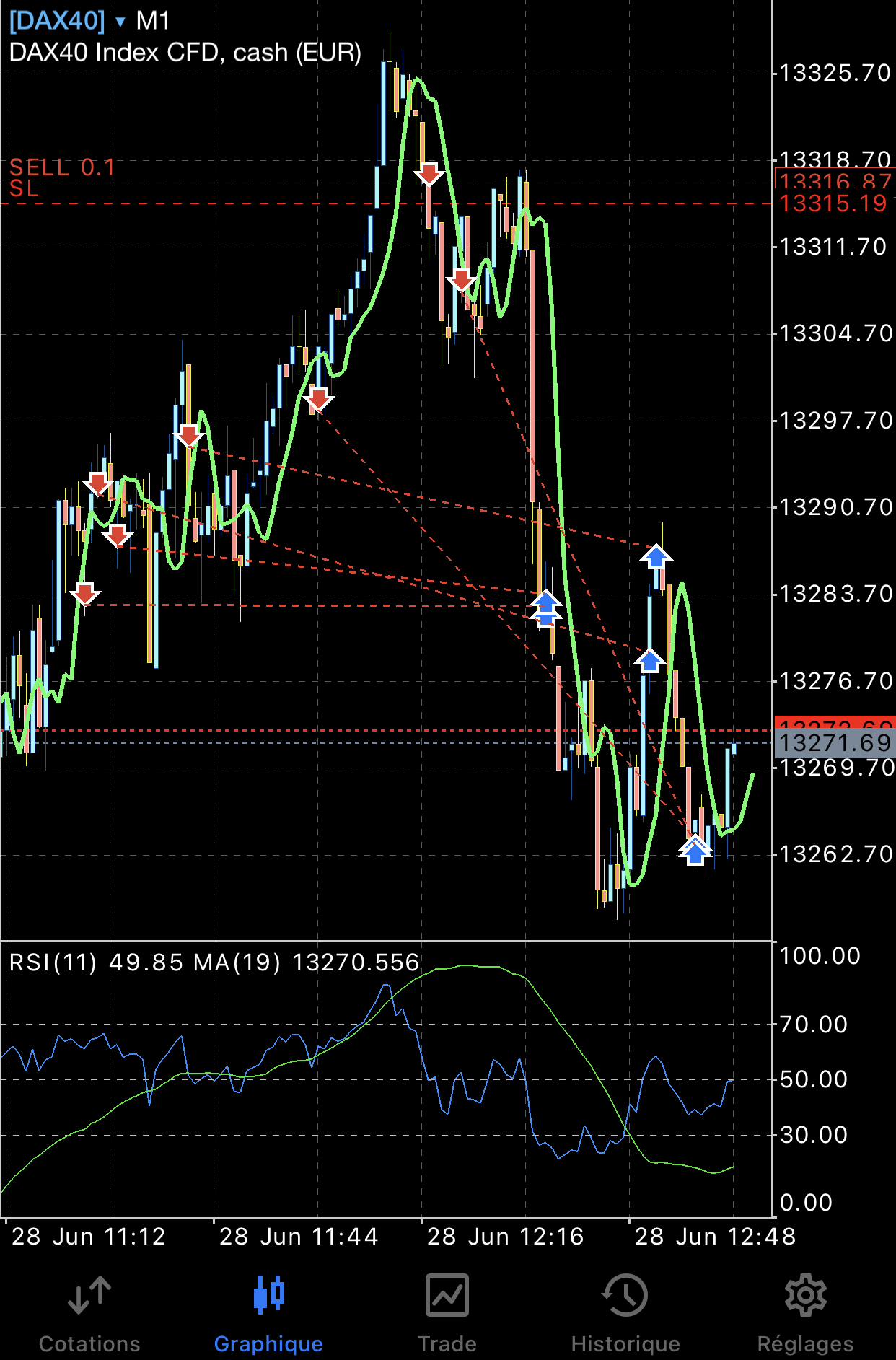Tap the RSI 70.00 level label

click(814, 1025)
